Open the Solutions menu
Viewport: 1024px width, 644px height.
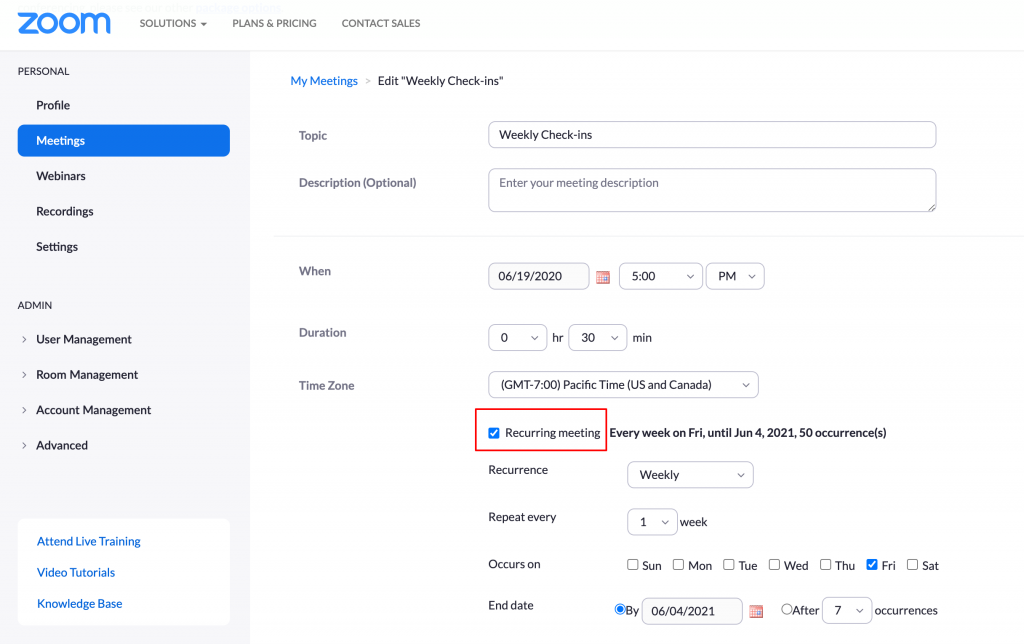click(173, 23)
